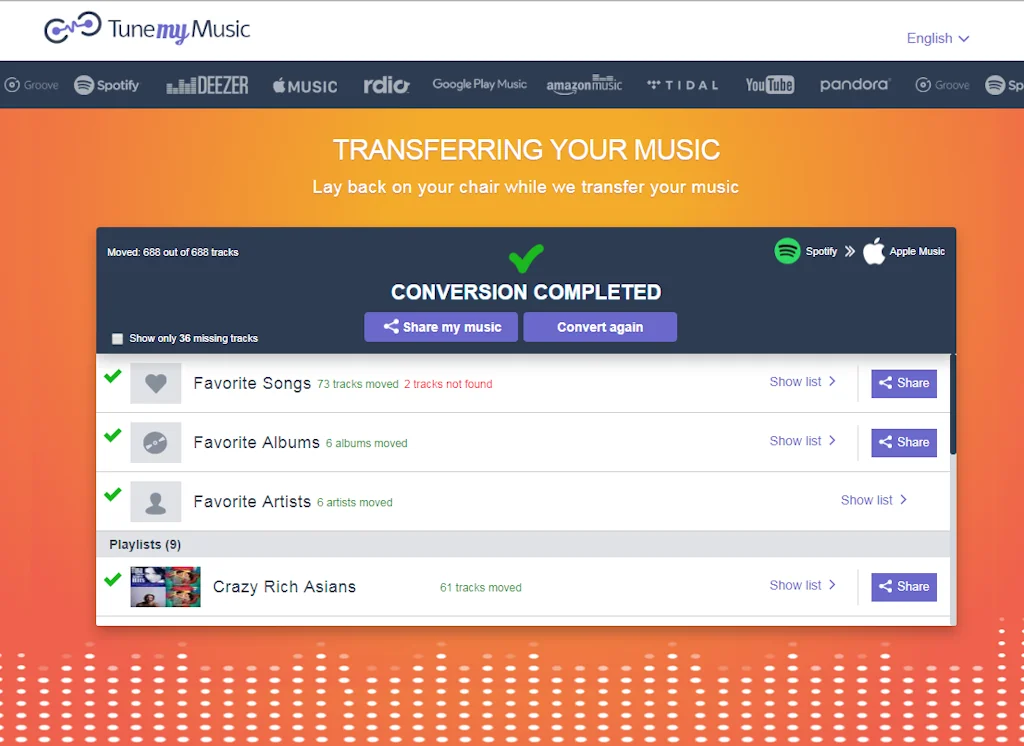Enable the Show only 36 missing tracks checkbox
The height and width of the screenshot is (746, 1024).
(x=117, y=338)
